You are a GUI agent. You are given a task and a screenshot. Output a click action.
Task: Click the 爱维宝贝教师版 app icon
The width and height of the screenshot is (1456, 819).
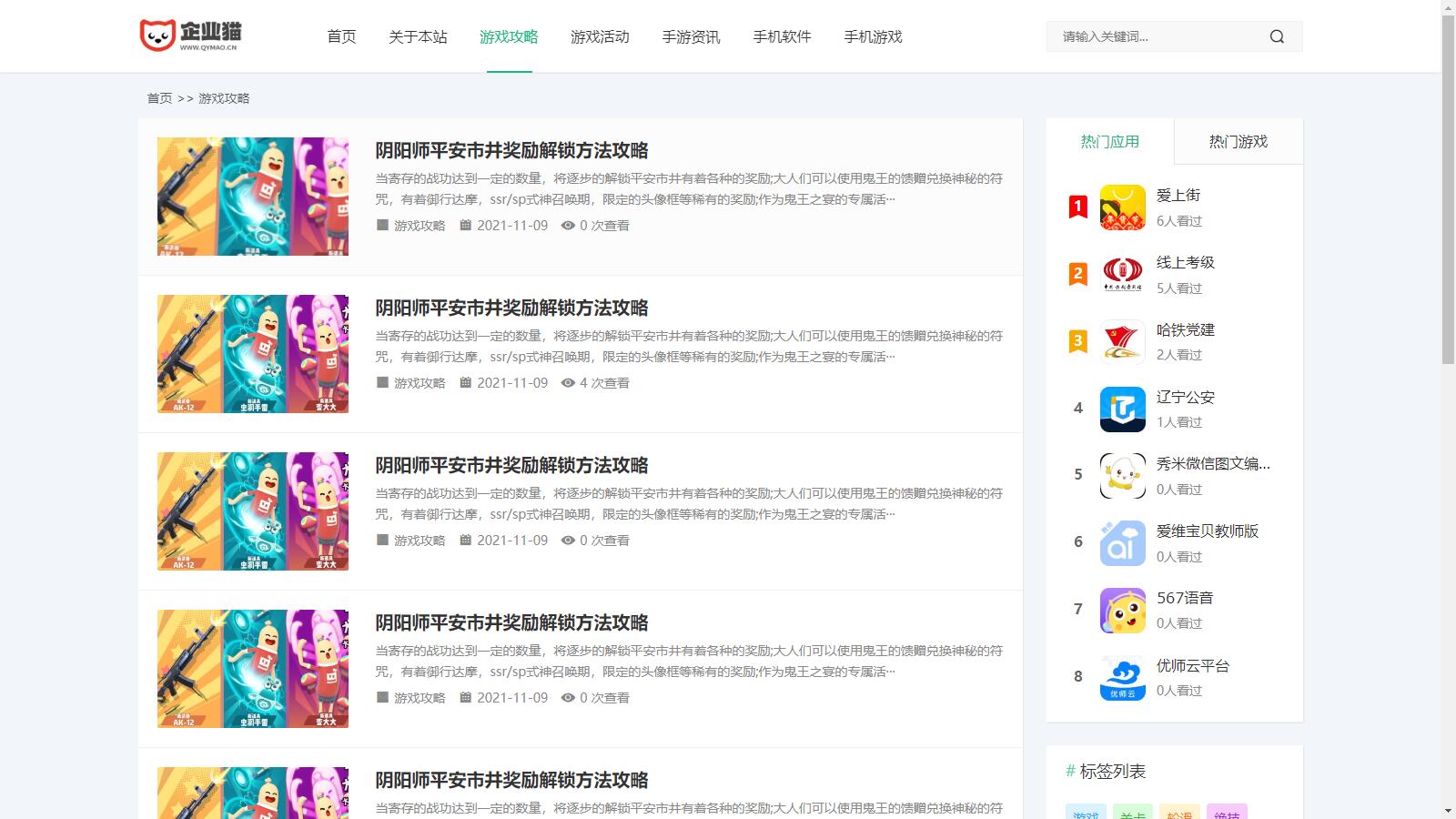tap(1122, 542)
